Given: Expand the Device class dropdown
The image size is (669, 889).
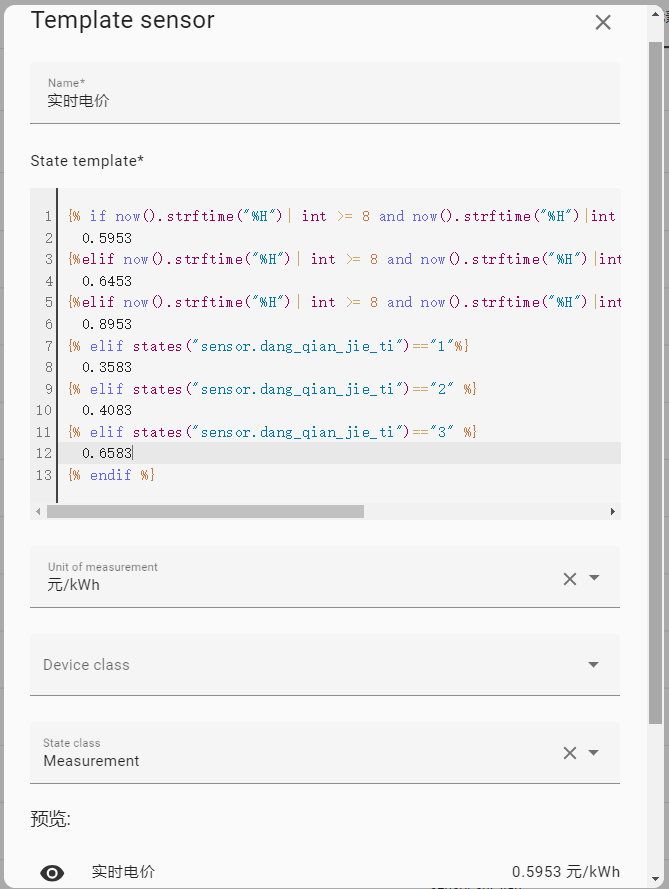Looking at the screenshot, I should 594,665.
